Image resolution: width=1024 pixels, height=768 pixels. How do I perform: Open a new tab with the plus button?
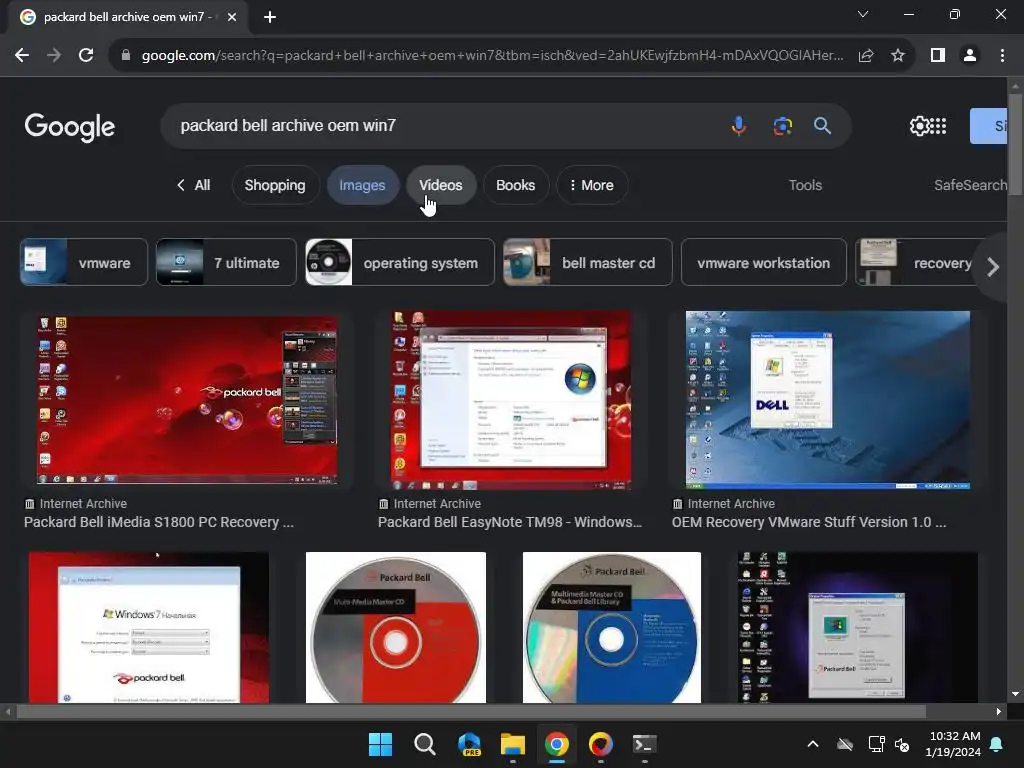[x=270, y=17]
